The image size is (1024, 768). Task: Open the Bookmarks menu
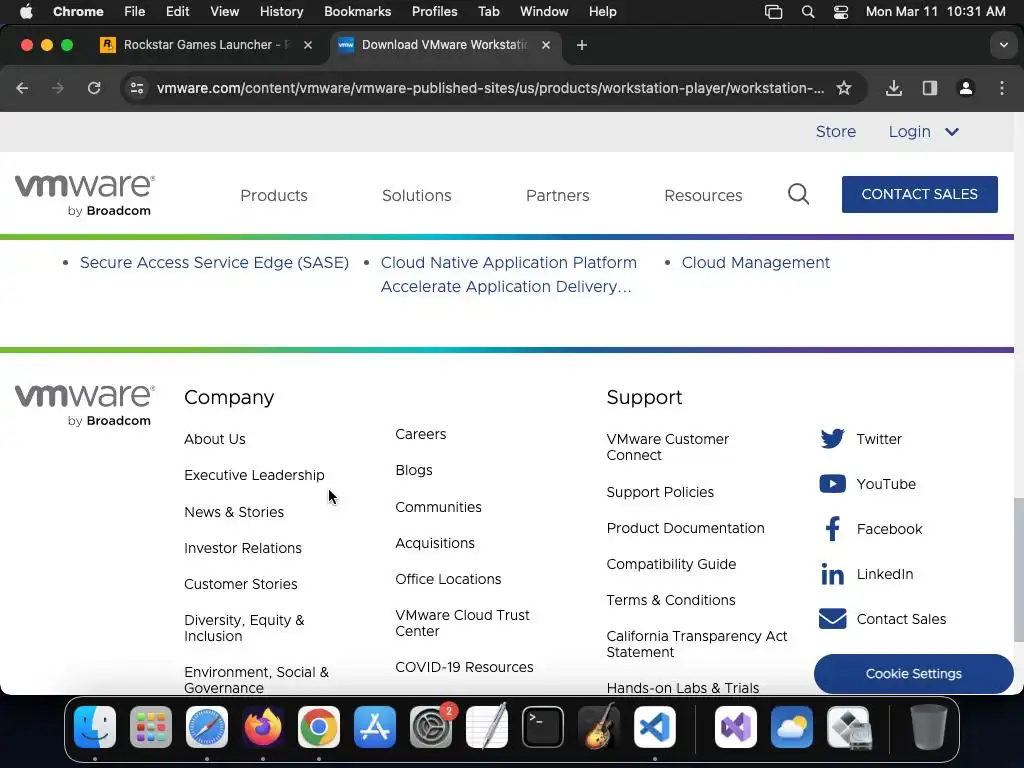357,12
